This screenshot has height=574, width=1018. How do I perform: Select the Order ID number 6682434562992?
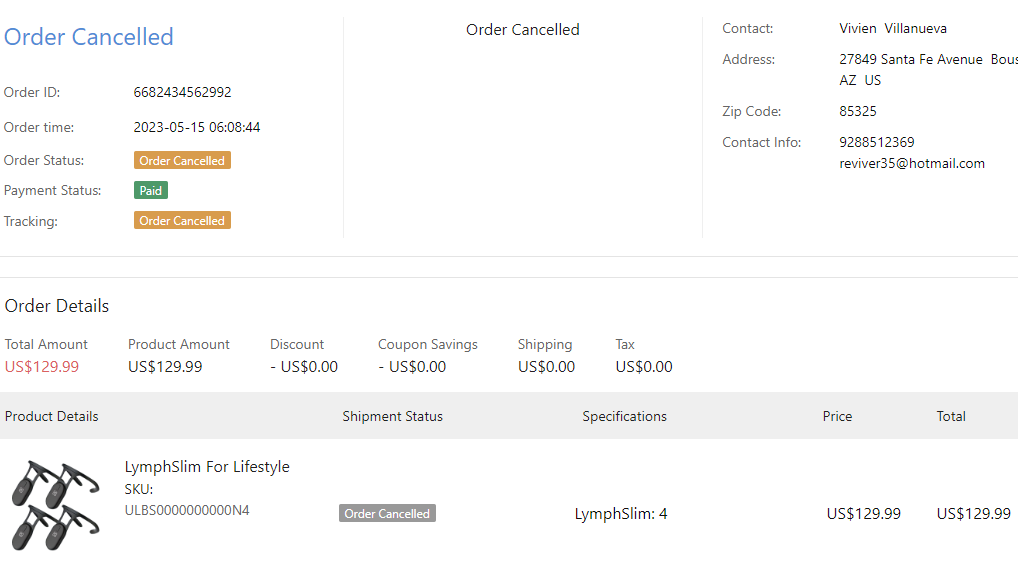point(182,92)
